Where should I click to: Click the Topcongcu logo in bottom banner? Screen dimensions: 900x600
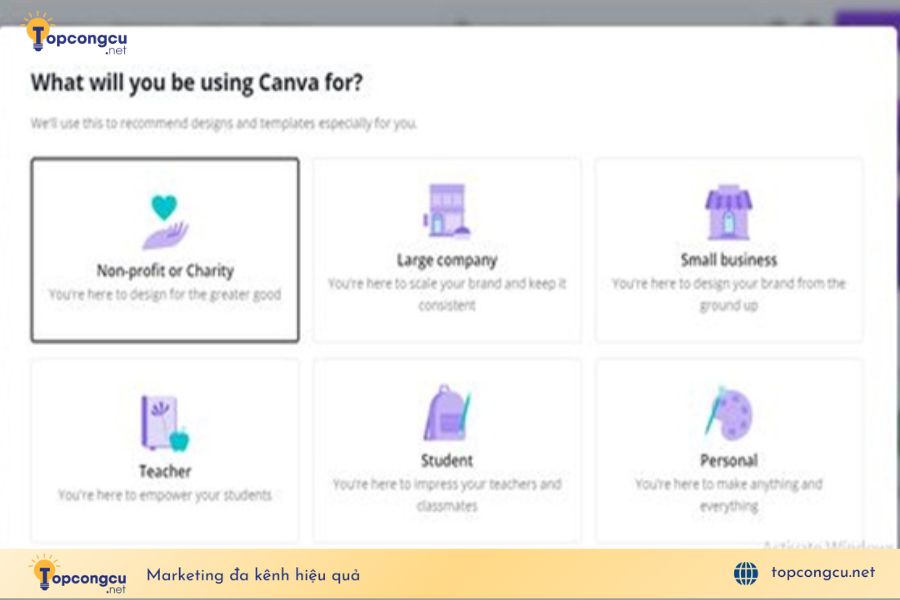[x=78, y=574]
